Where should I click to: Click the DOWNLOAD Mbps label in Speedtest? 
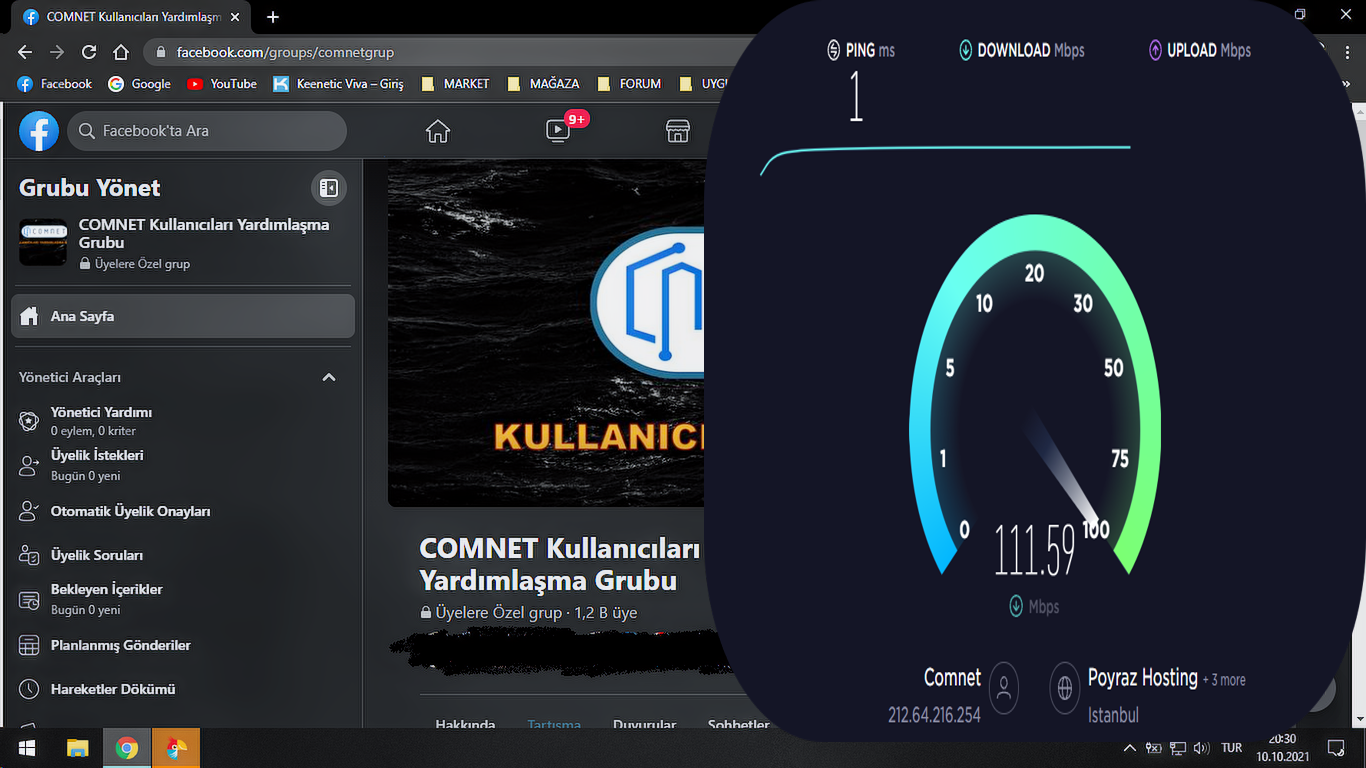pos(1021,50)
